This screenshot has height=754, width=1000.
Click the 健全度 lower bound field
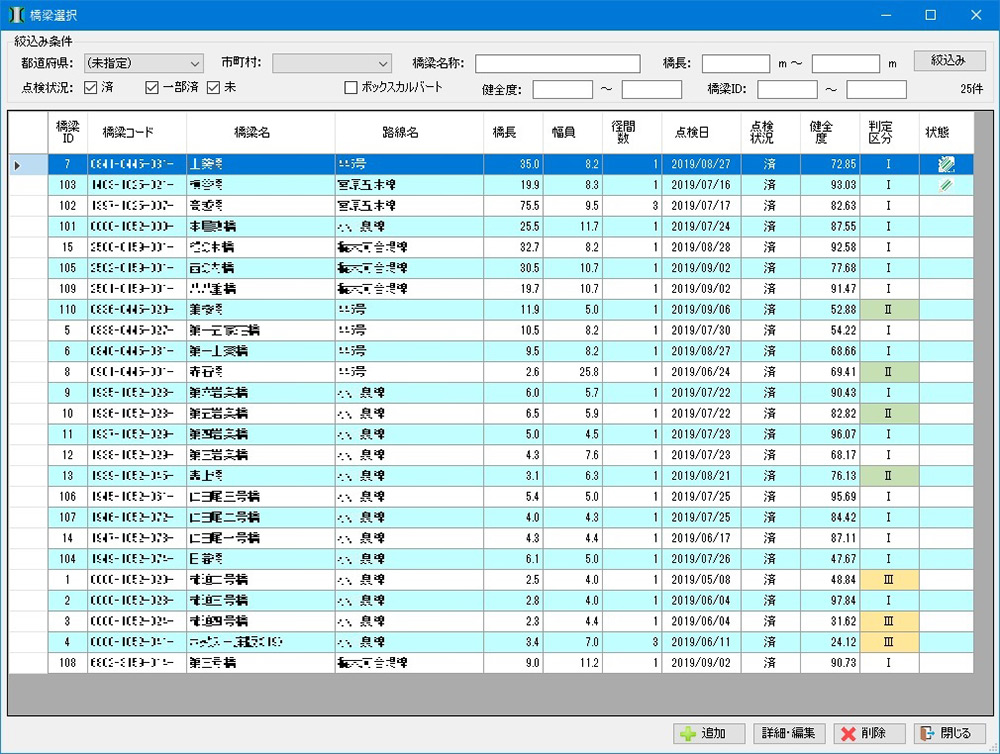[x=562, y=89]
